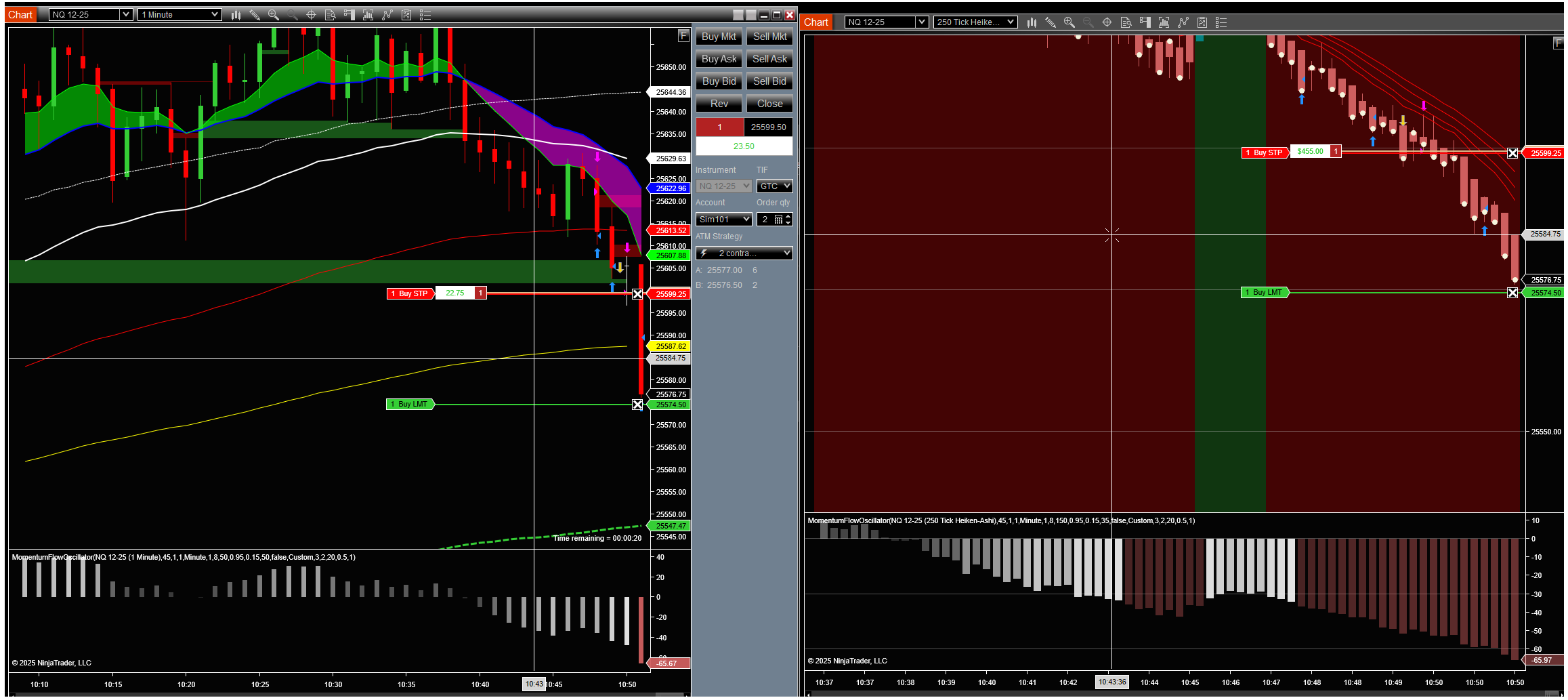Expand the 1 Minute interval dropdown

(179, 15)
